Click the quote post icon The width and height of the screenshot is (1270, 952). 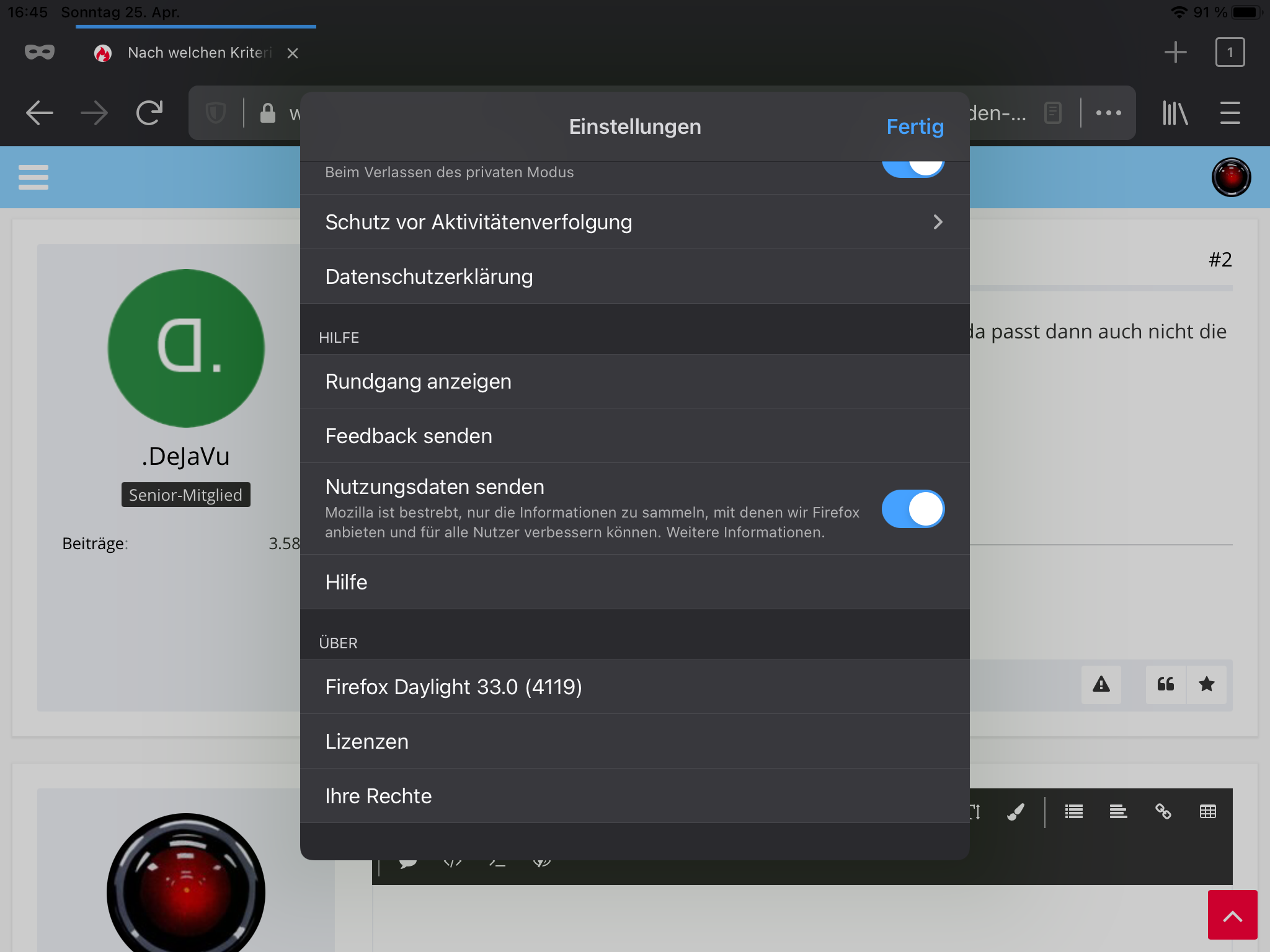coord(1166,684)
